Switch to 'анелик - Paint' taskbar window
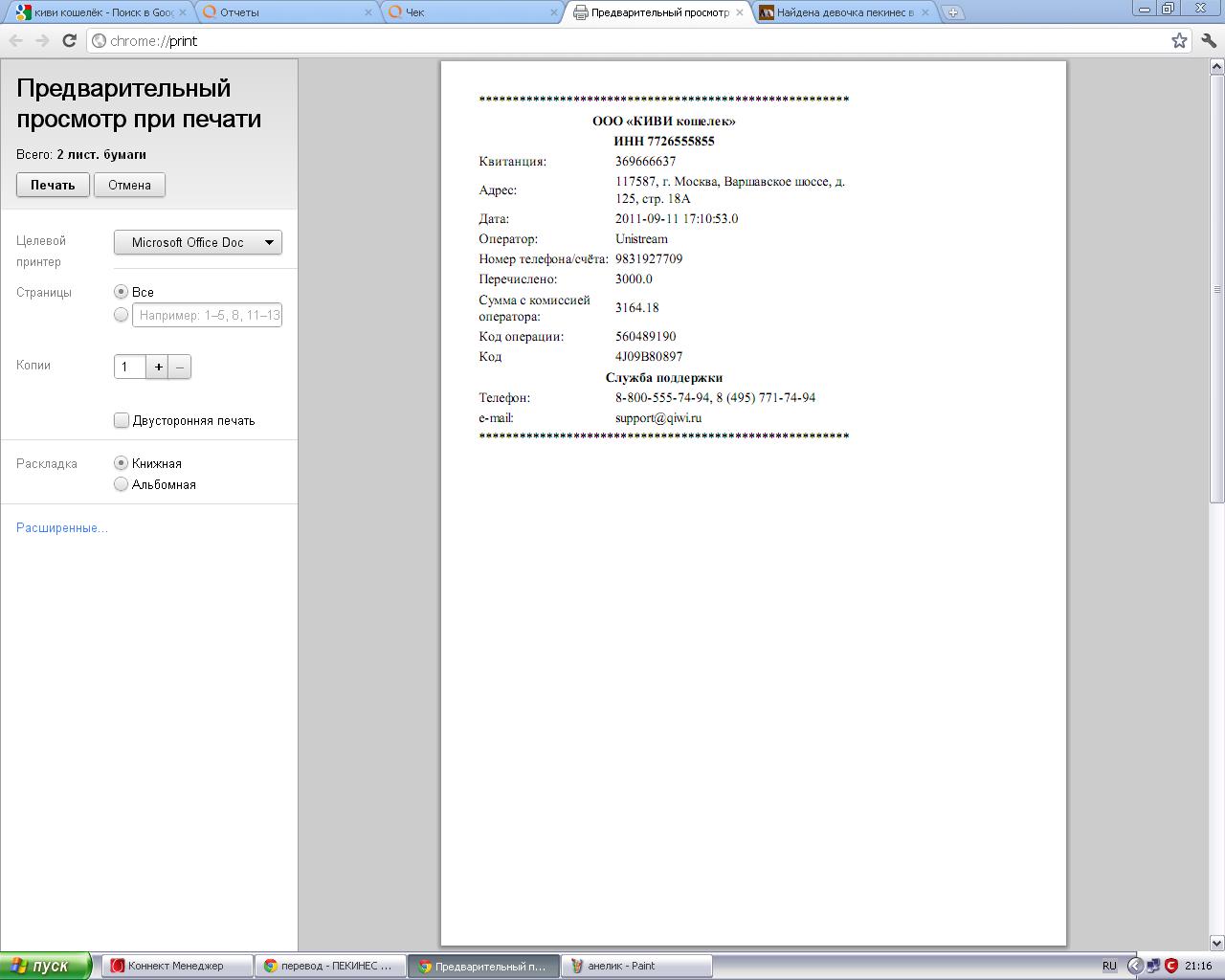Image resolution: width=1225 pixels, height=980 pixels. [637, 966]
